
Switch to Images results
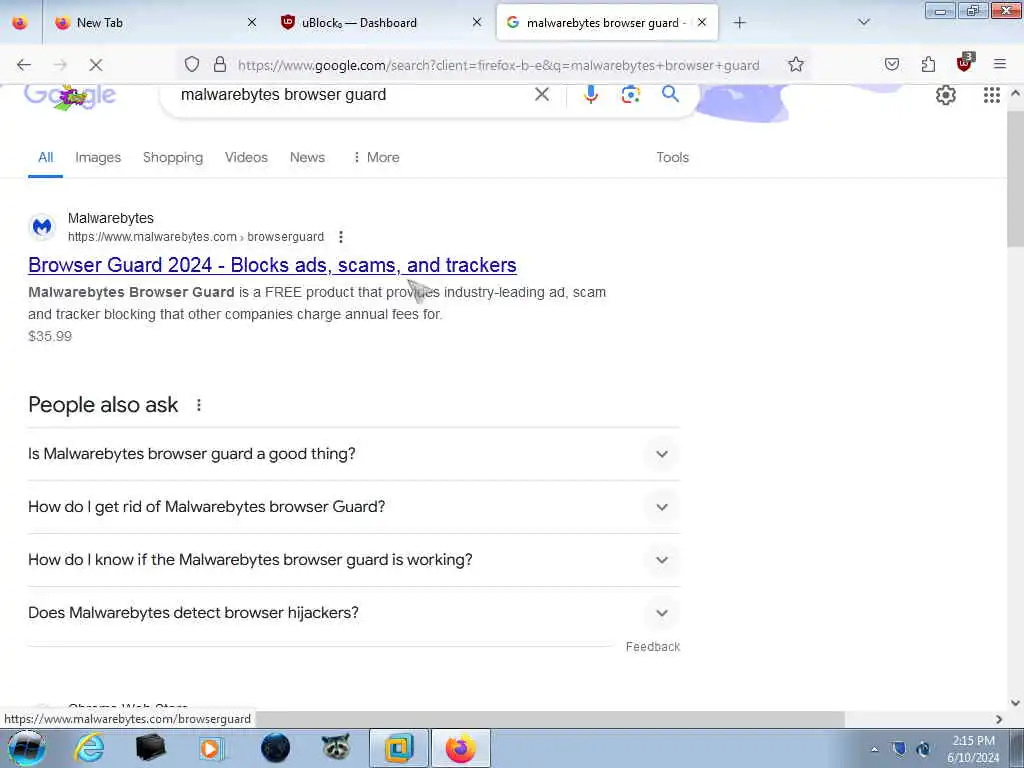coord(98,157)
